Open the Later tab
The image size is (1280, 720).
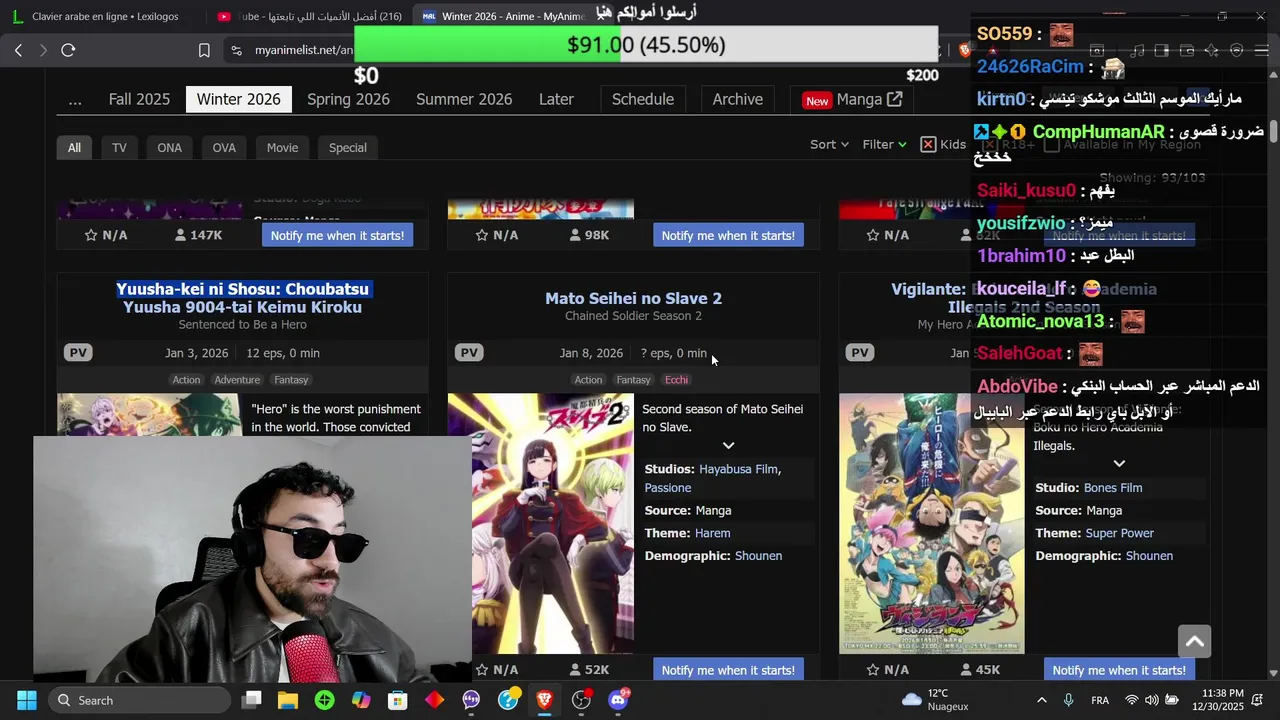556,99
